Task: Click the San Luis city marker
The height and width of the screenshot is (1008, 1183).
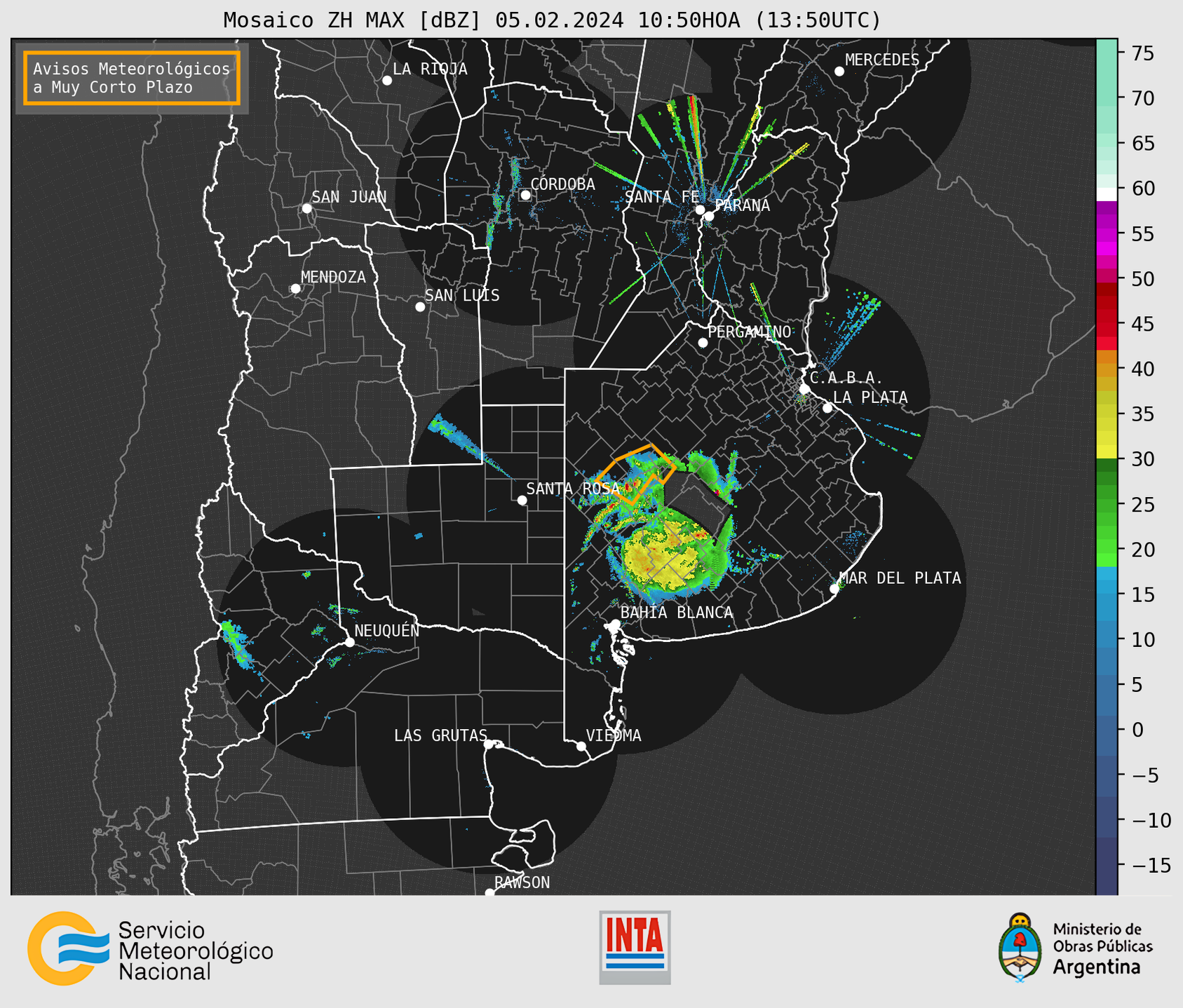Action: pos(420,307)
